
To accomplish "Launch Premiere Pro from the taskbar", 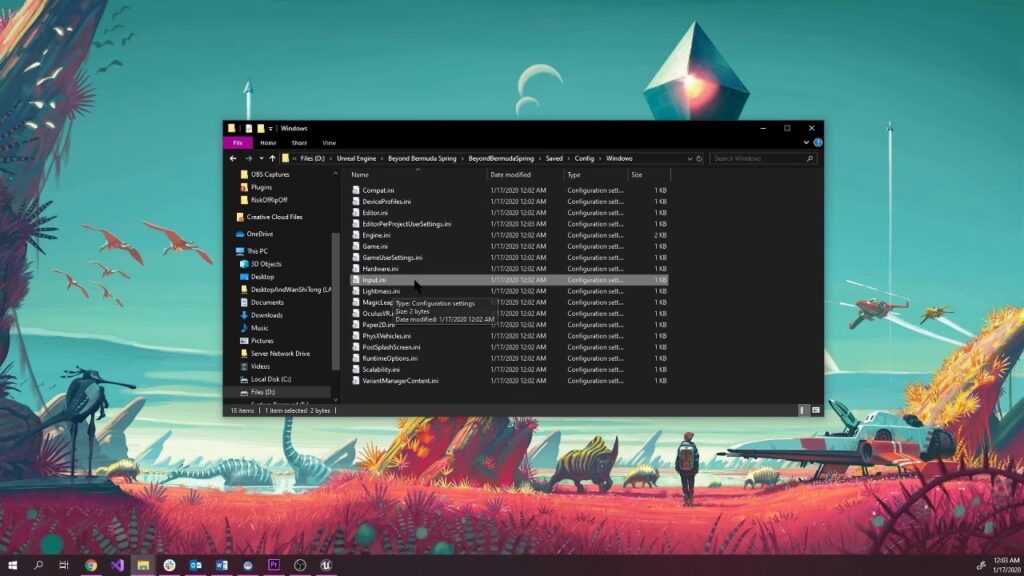I will (273, 565).
